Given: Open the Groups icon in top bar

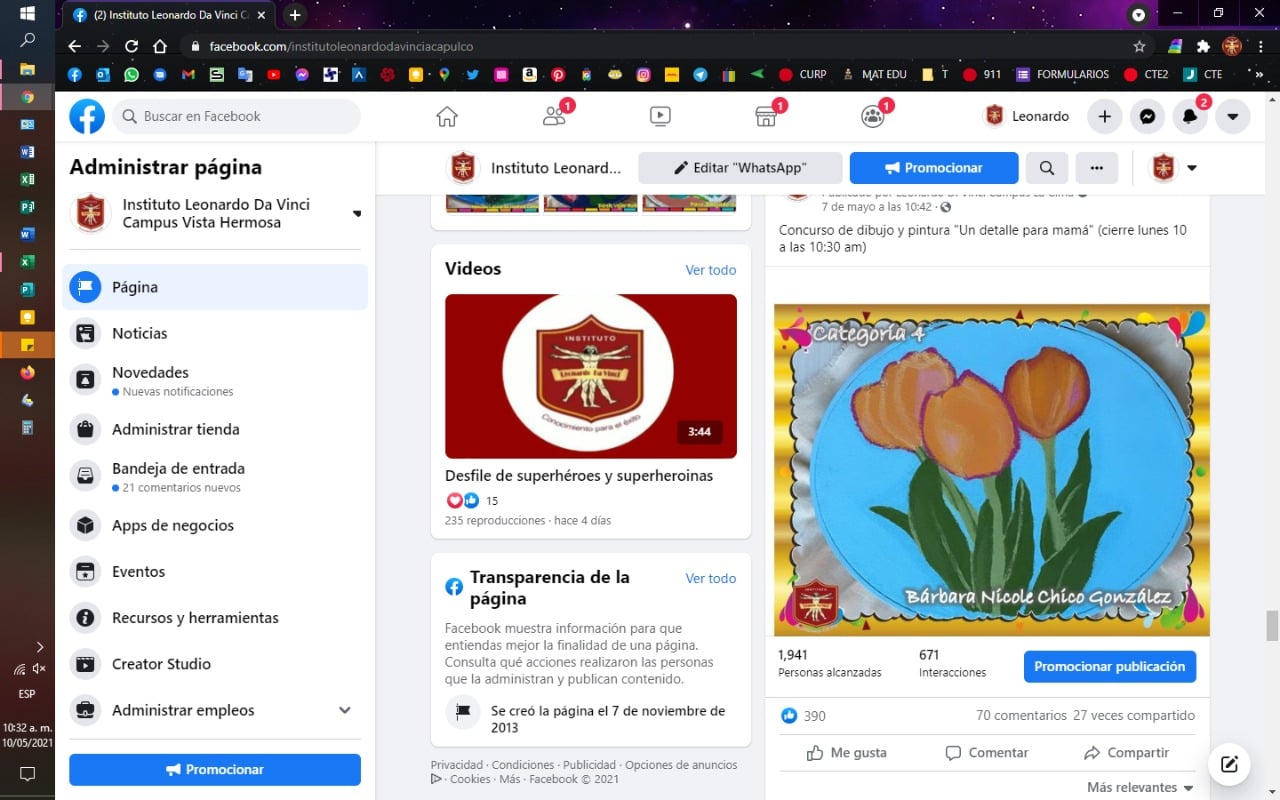Looking at the screenshot, I should [x=873, y=116].
